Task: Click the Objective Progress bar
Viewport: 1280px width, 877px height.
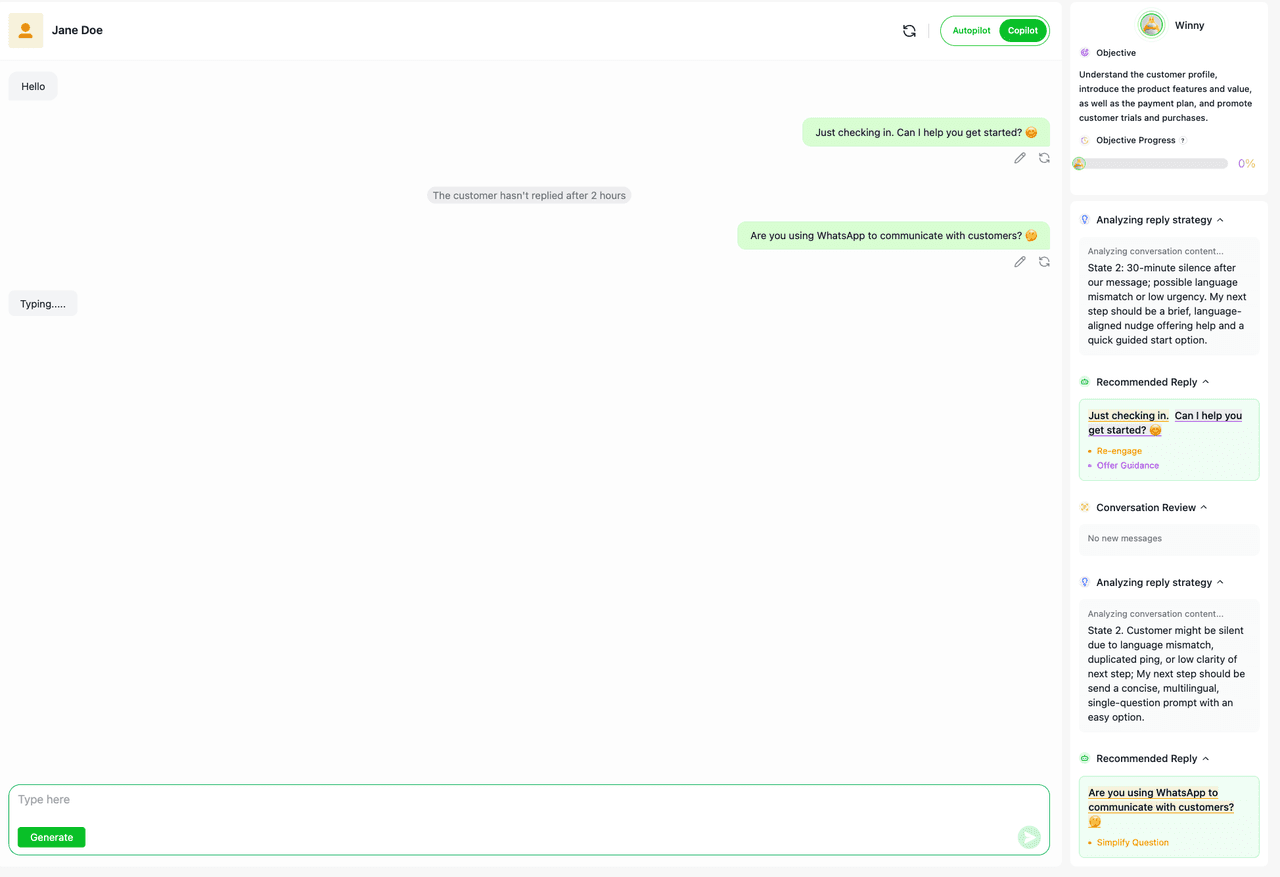Action: point(1150,164)
